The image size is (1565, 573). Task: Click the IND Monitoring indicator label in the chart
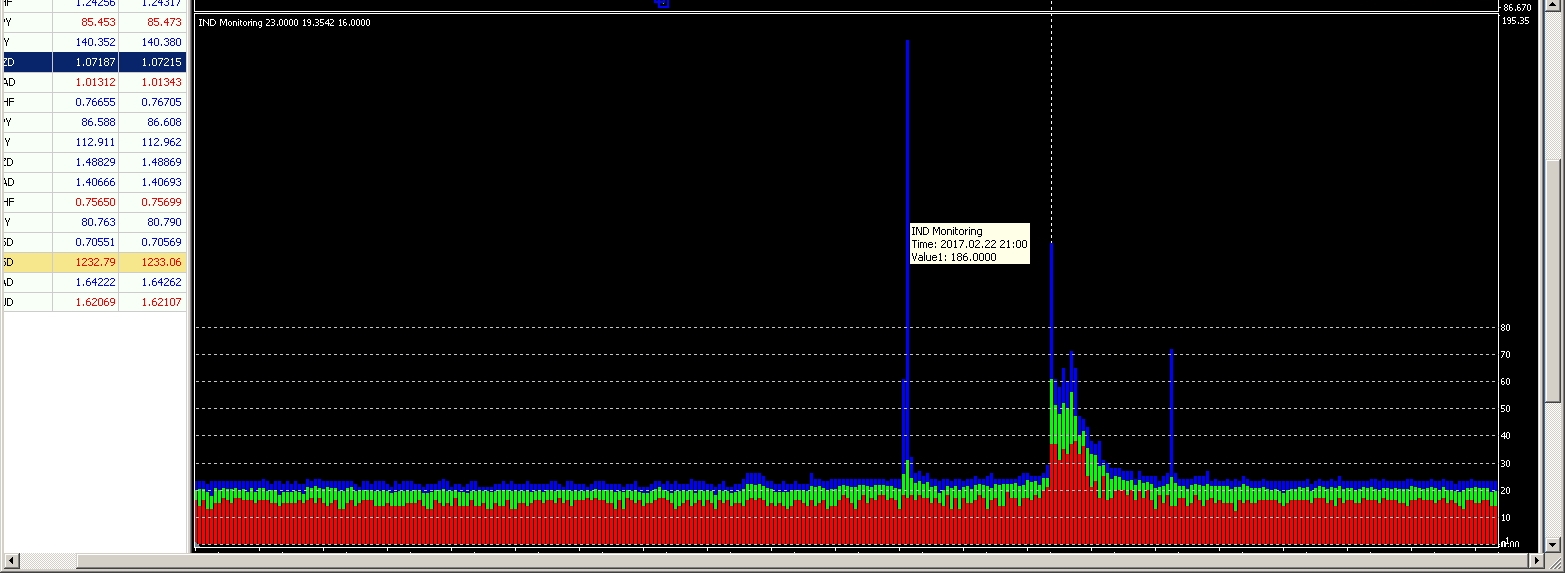click(285, 22)
